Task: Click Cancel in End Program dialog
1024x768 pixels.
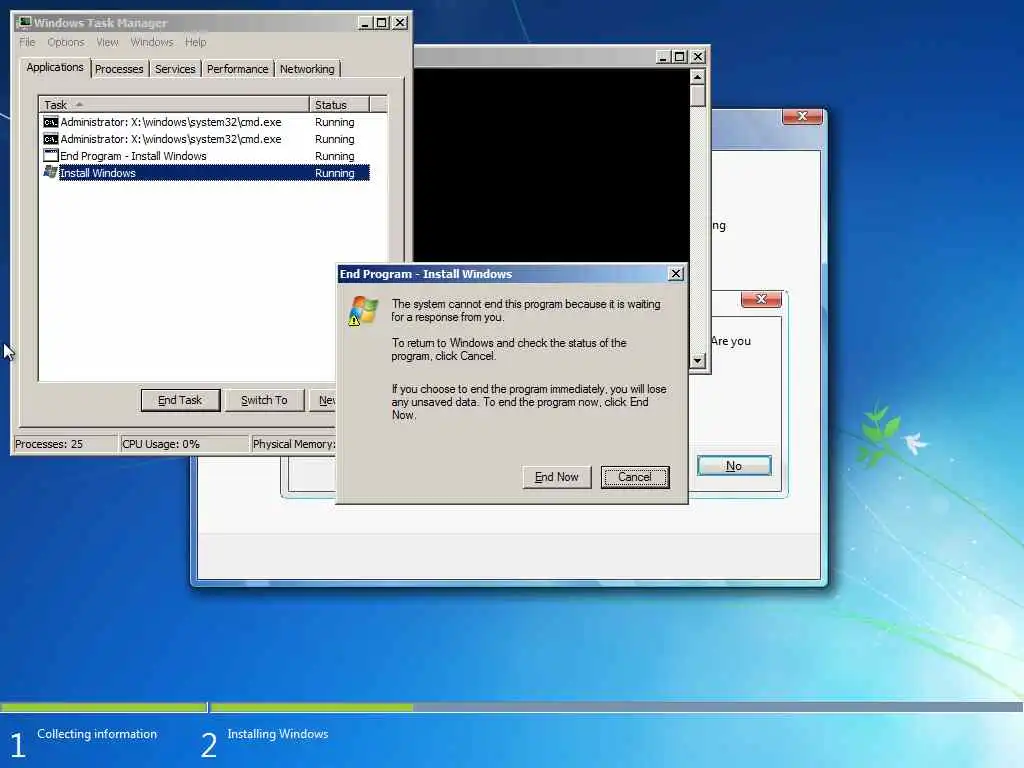Action: [x=635, y=477]
